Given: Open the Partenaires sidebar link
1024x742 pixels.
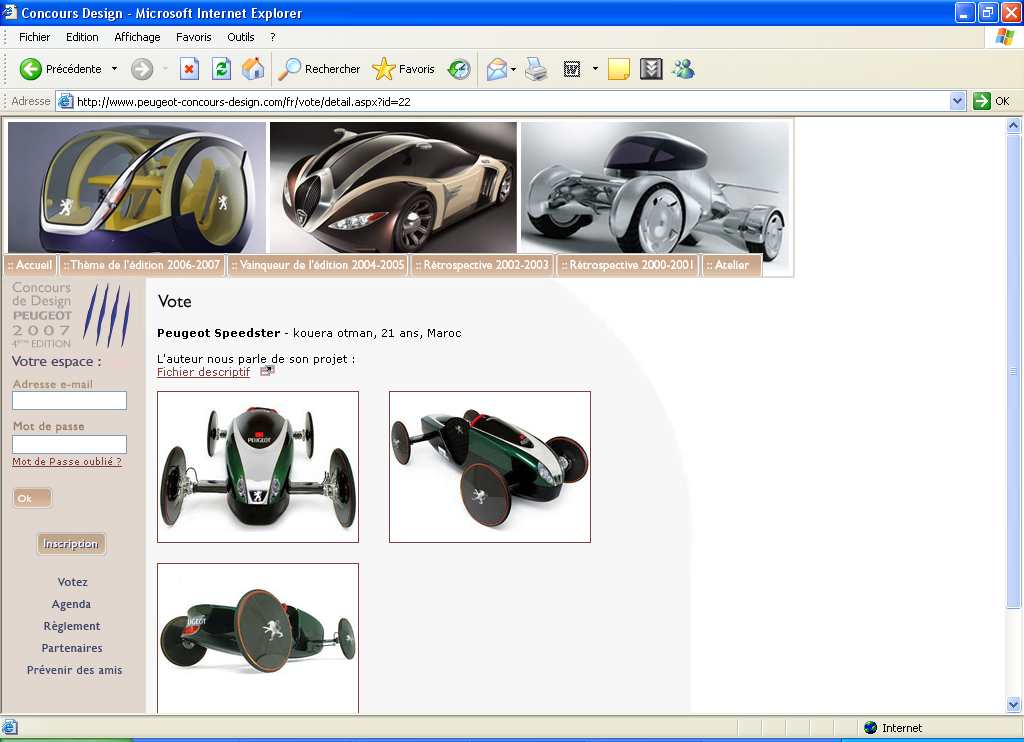Looking at the screenshot, I should click(x=72, y=648).
